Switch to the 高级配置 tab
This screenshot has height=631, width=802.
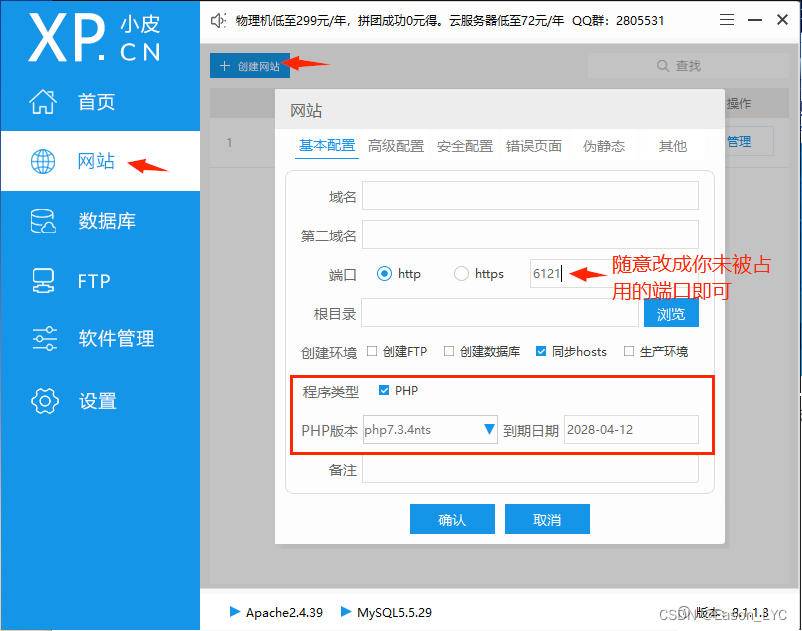tap(396, 146)
